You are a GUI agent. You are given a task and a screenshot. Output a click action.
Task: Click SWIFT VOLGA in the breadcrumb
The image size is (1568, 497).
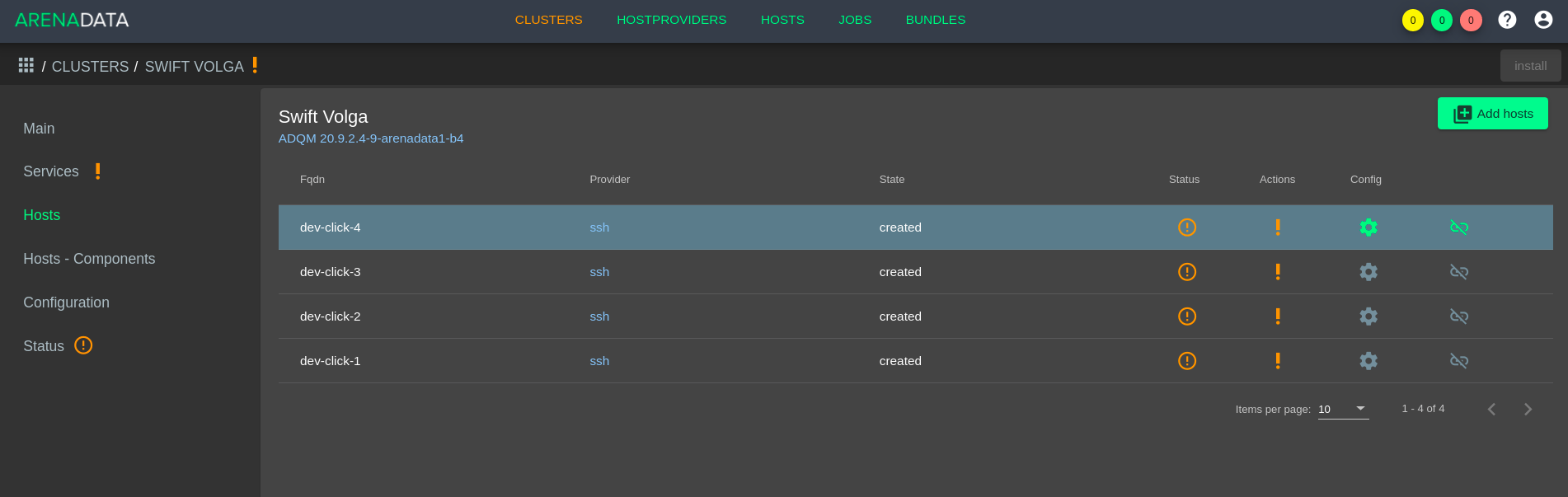click(195, 67)
